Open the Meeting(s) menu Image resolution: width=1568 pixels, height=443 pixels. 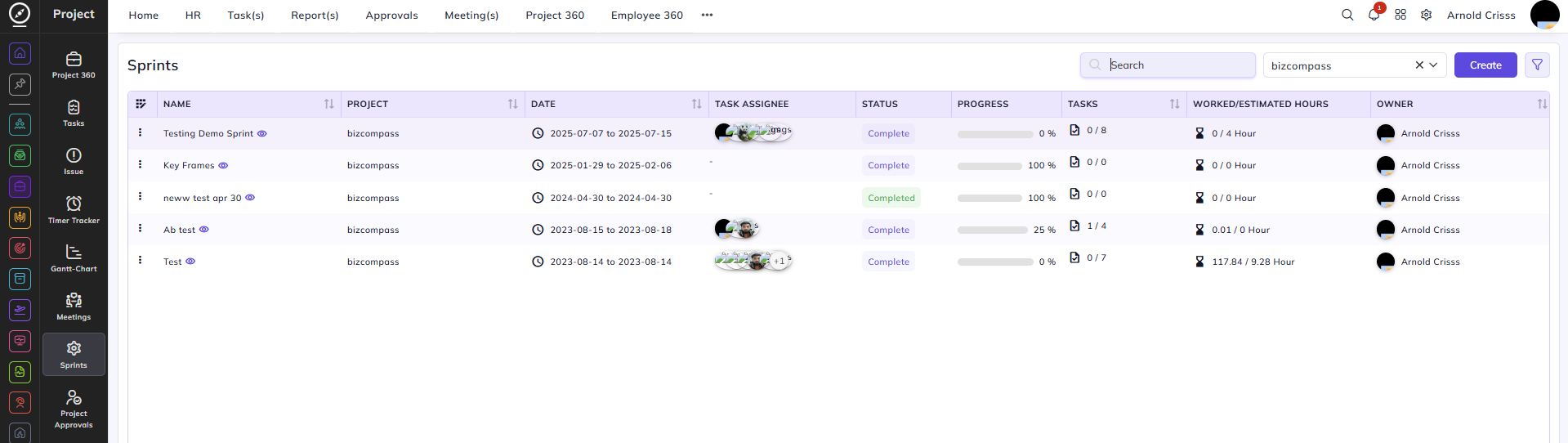[x=471, y=15]
